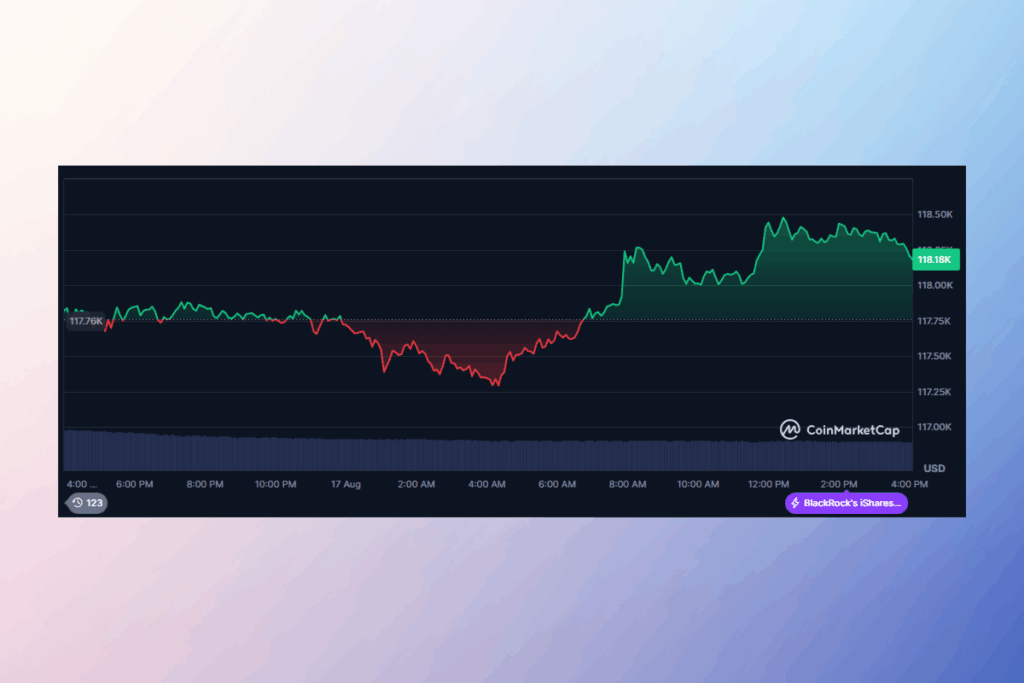This screenshot has height=683, width=1024.
Task: Click the green 118.18K current price tag
Action: [x=935, y=259]
